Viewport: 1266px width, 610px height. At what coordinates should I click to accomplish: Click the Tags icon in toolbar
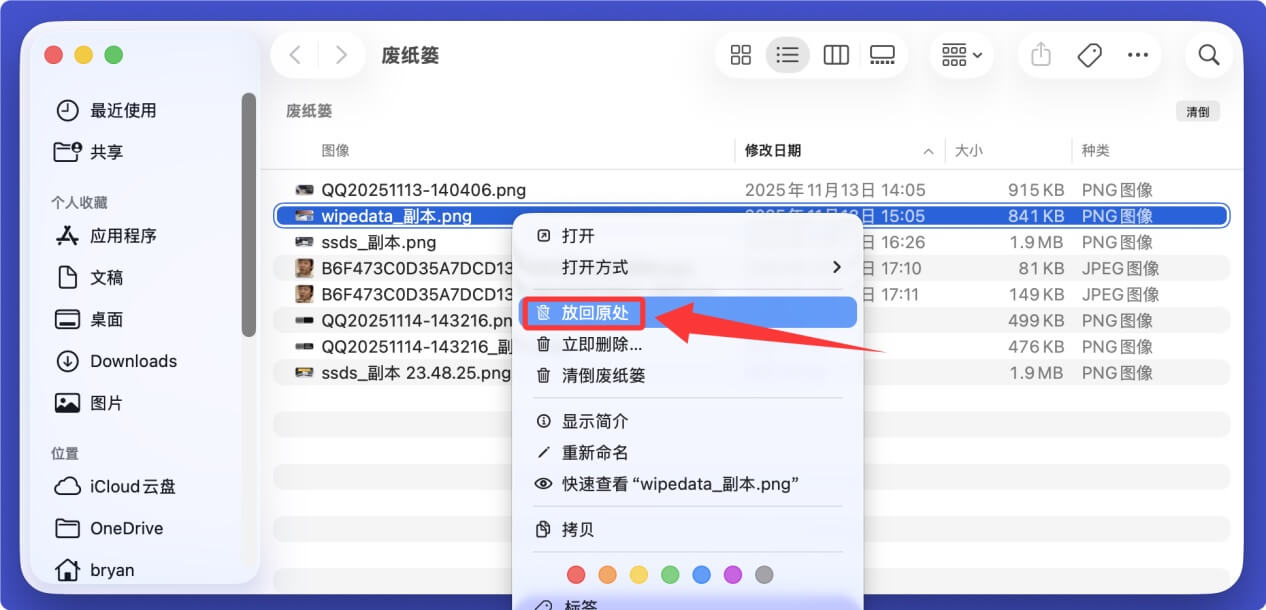1089,55
